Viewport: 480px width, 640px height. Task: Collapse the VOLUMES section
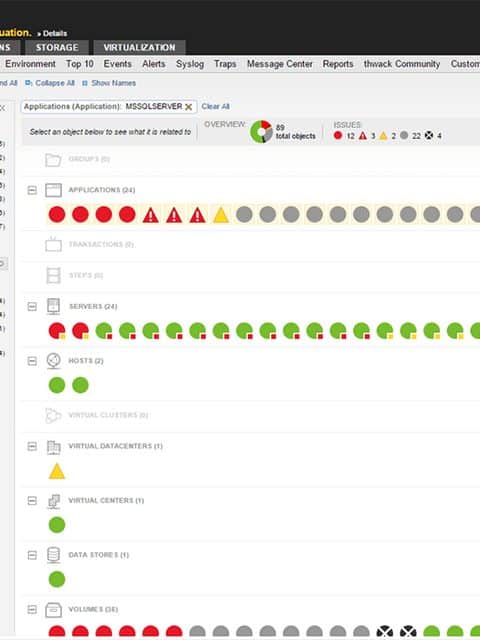click(32, 609)
